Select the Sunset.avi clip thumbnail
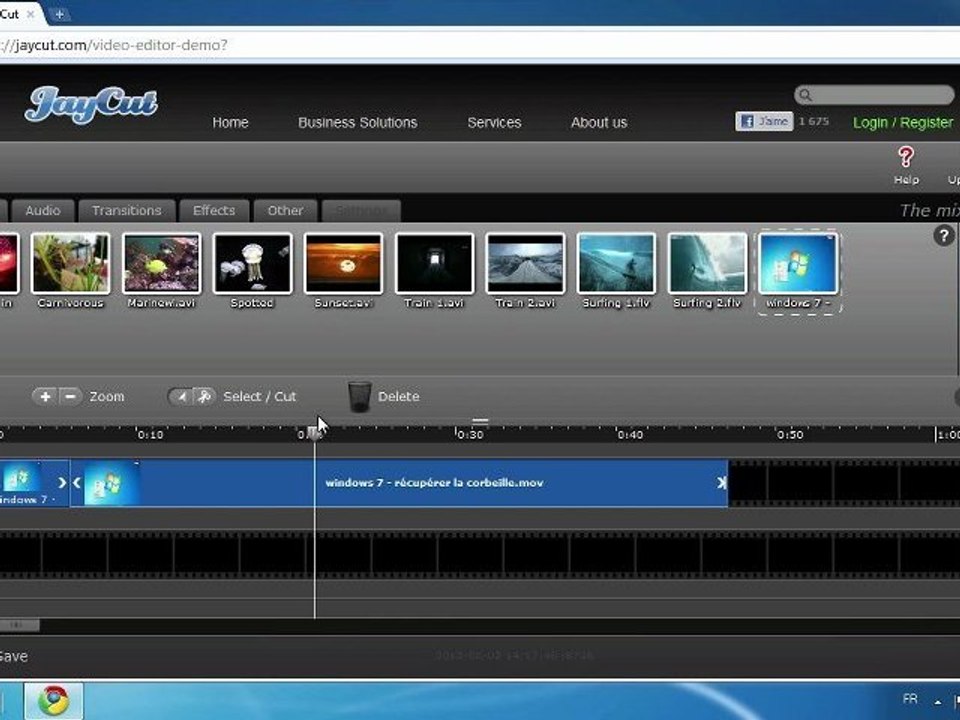Image resolution: width=960 pixels, height=720 pixels. point(343,263)
